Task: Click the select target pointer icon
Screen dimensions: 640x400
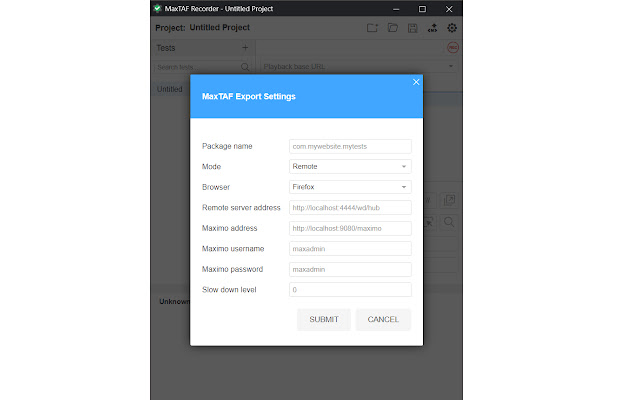Action: point(429,222)
